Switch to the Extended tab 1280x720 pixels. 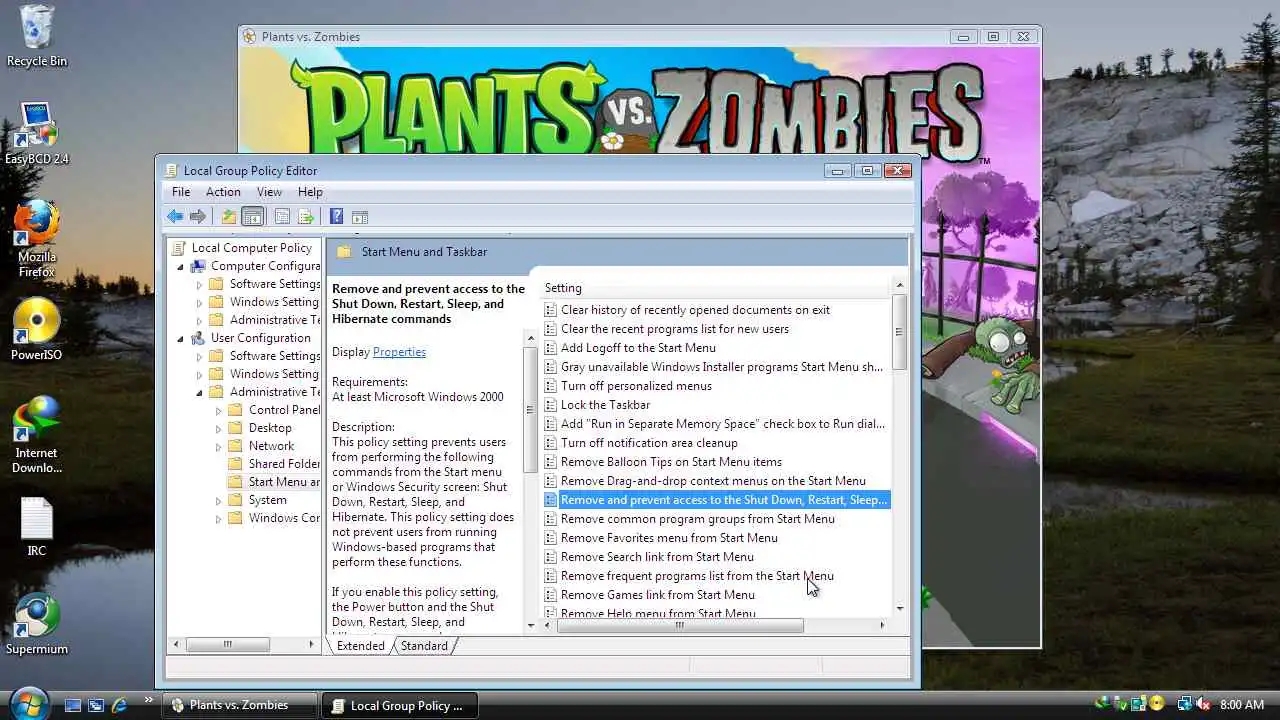click(360, 646)
